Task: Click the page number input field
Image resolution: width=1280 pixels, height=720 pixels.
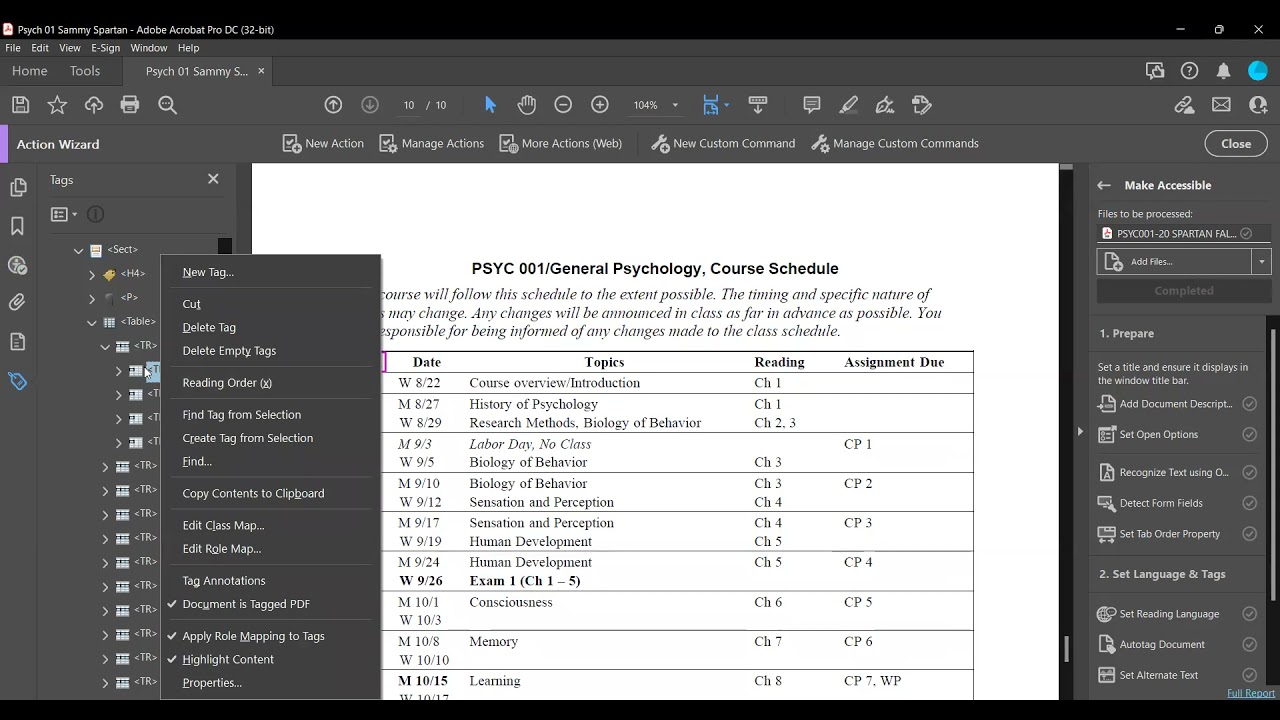Action: 409,105
